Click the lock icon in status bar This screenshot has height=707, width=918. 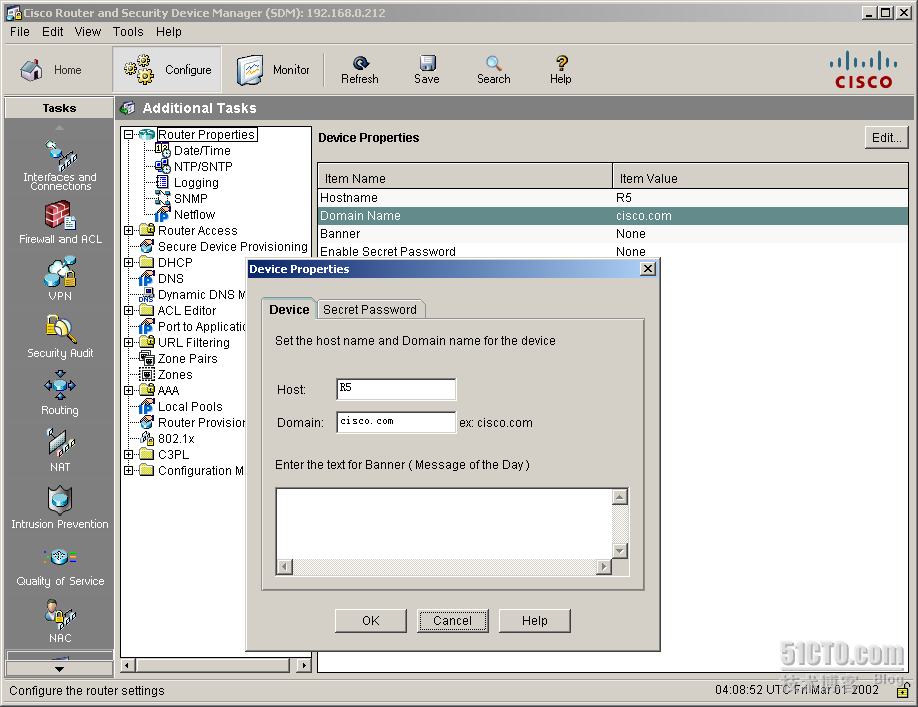tap(903, 691)
